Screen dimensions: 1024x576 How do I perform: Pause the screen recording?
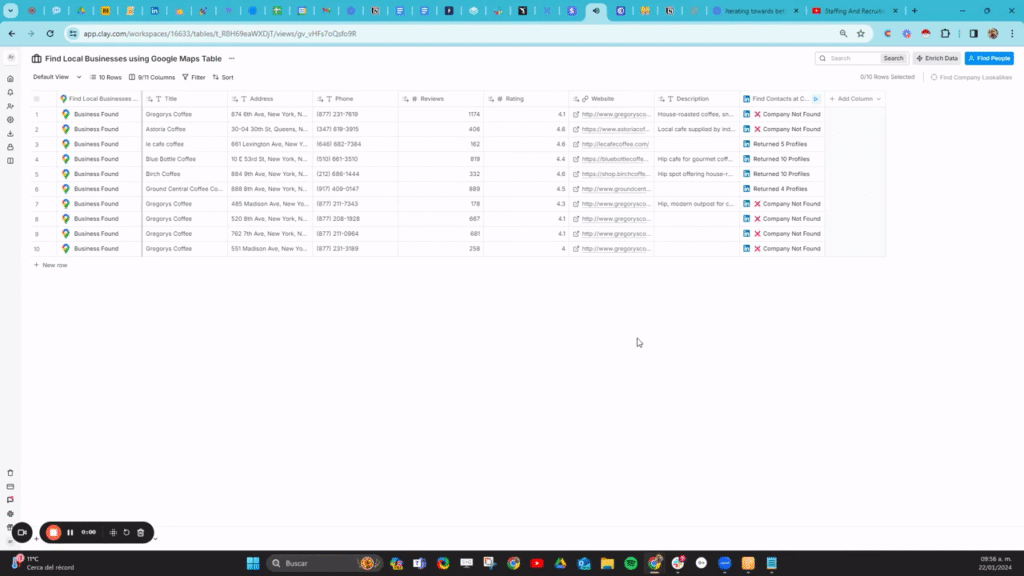[x=70, y=533]
